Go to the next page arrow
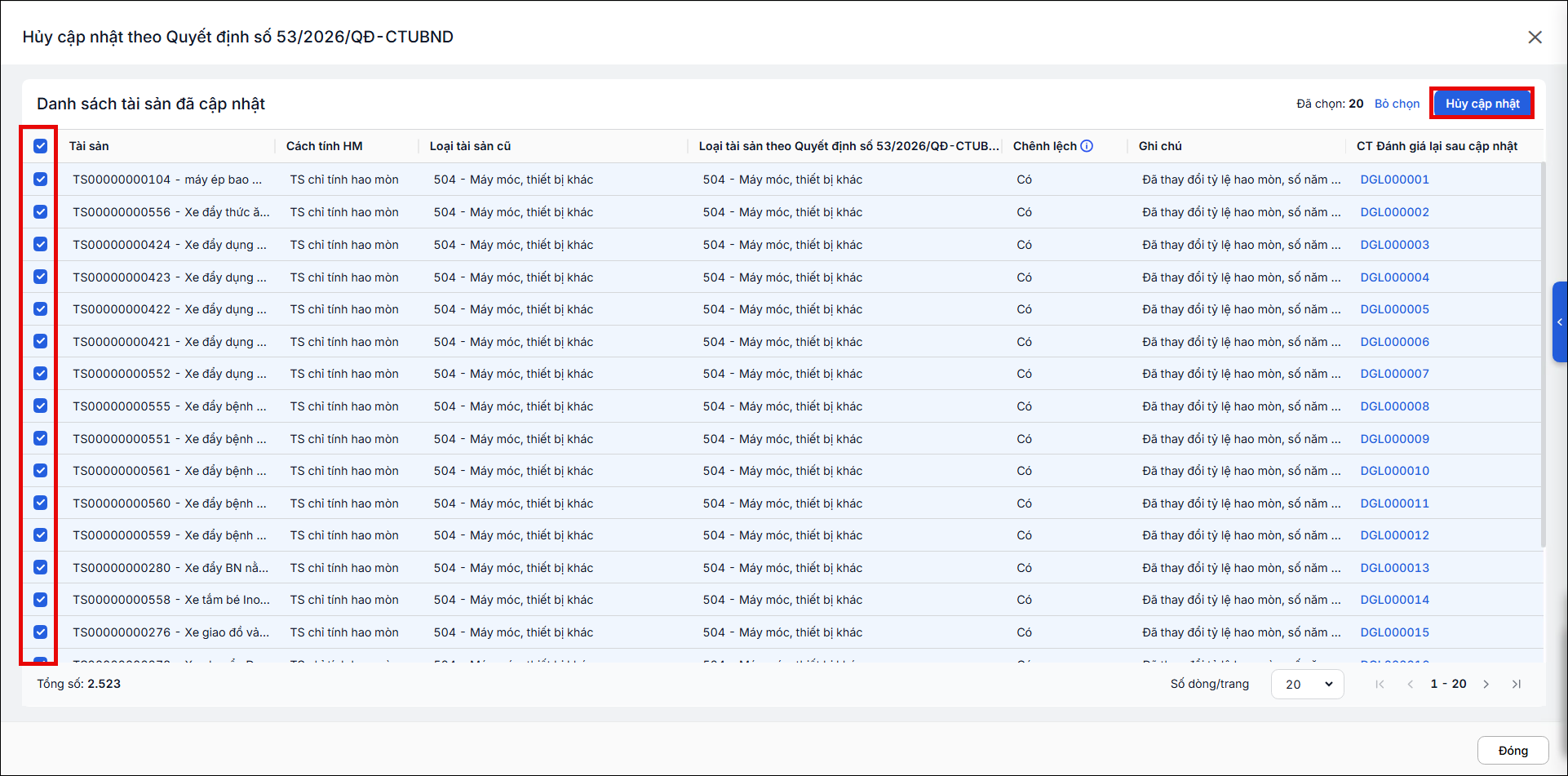 [x=1486, y=684]
